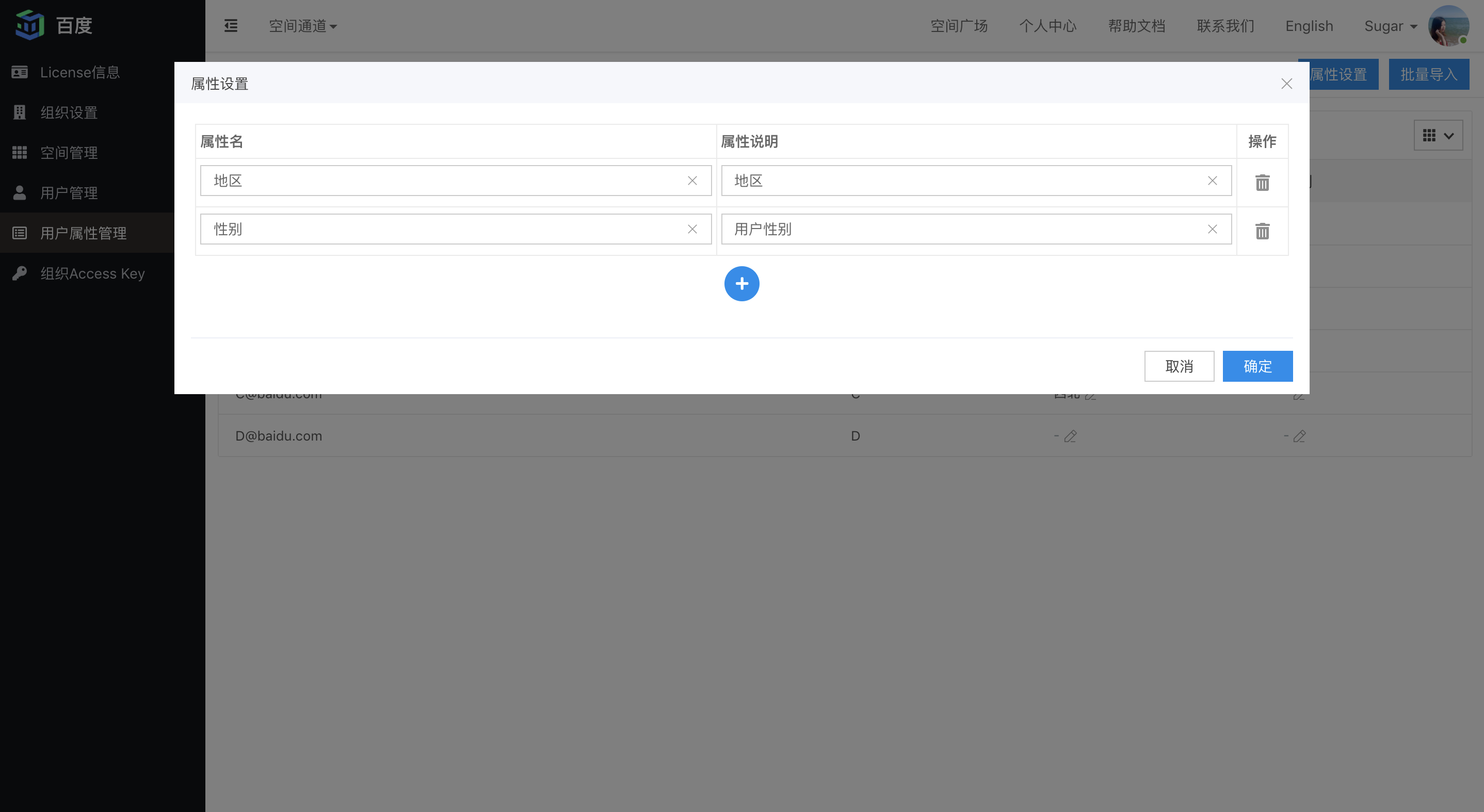Click the 批量导入 button
1484x812 pixels.
pyautogui.click(x=1429, y=74)
